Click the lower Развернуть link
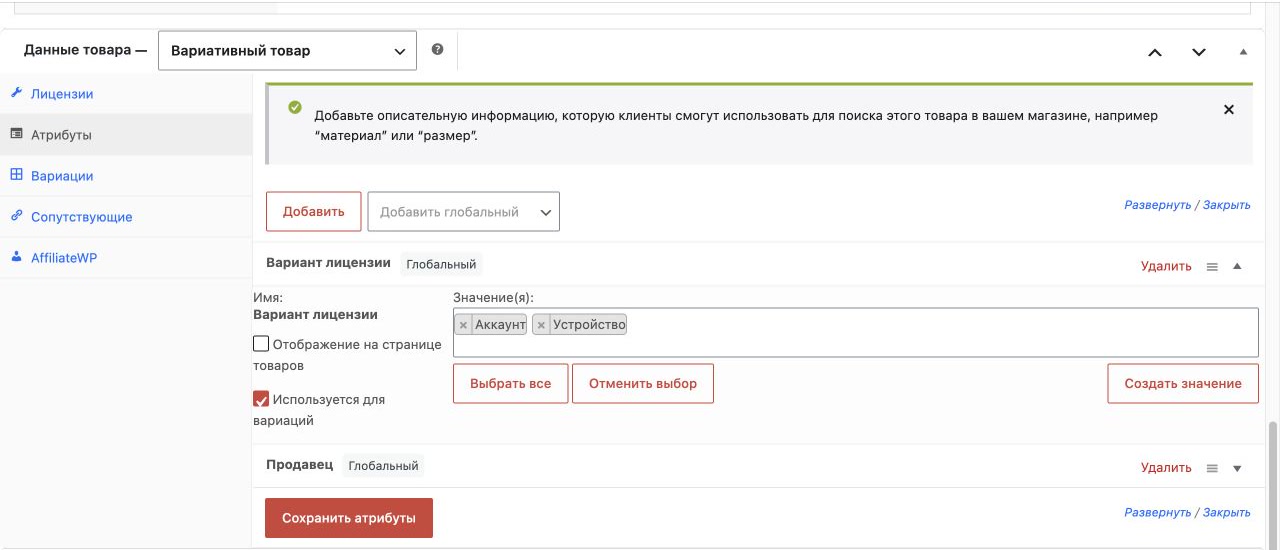Screen dimensions: 1280x550 click(x=1157, y=512)
